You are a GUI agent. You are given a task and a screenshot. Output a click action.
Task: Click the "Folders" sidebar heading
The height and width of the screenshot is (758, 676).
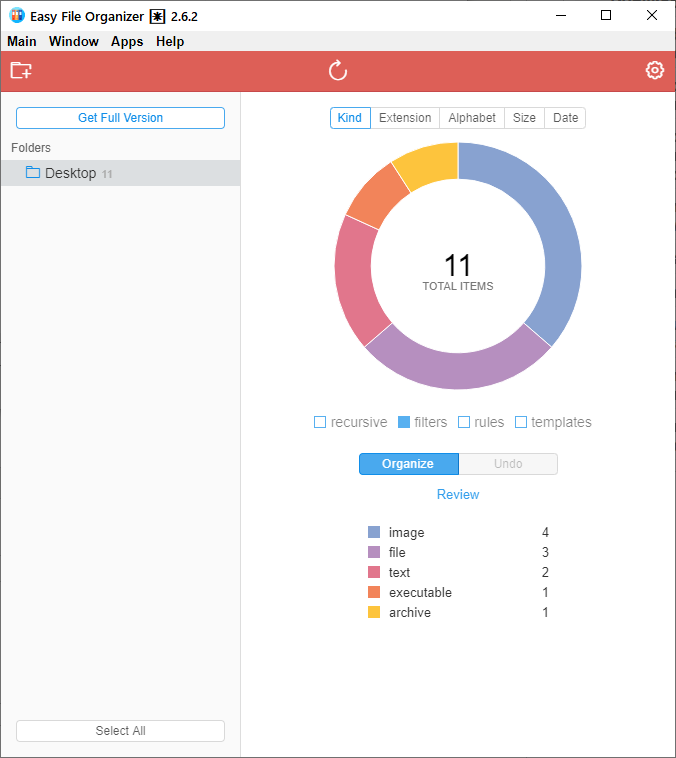click(31, 147)
